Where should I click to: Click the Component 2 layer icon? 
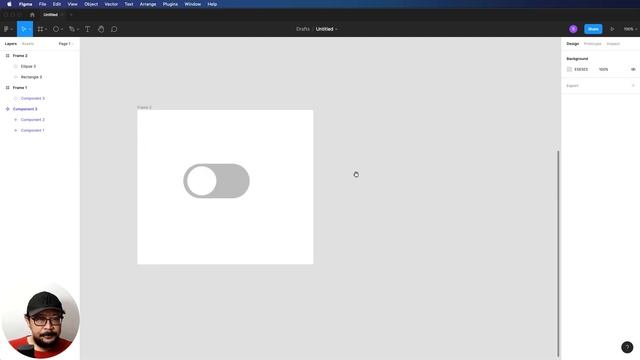tap(16, 120)
